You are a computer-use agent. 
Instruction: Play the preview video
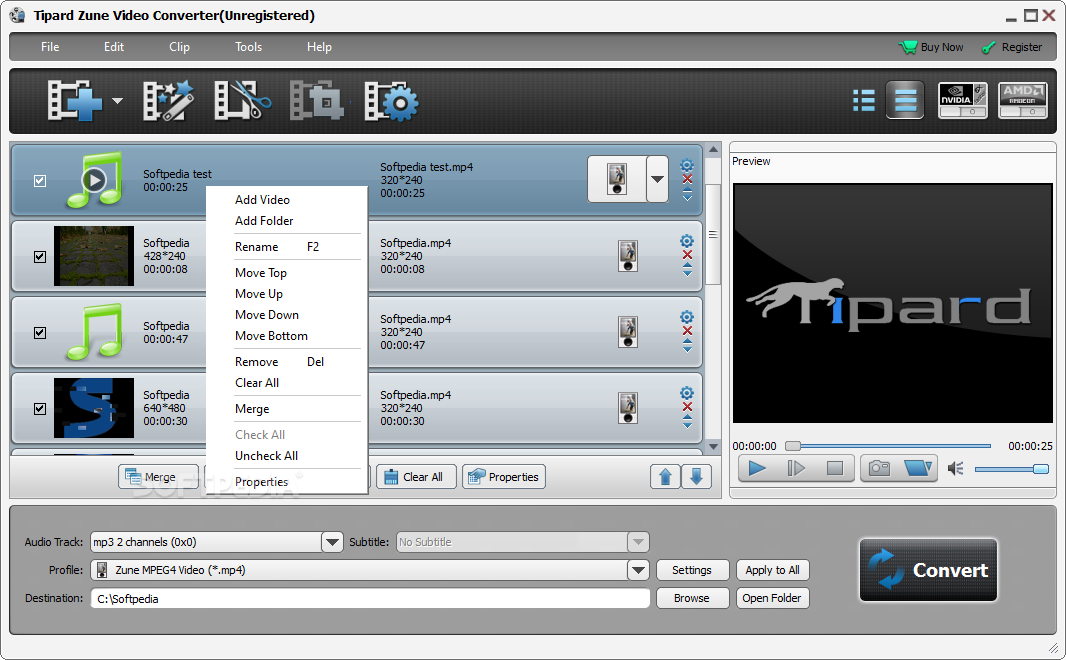click(757, 468)
